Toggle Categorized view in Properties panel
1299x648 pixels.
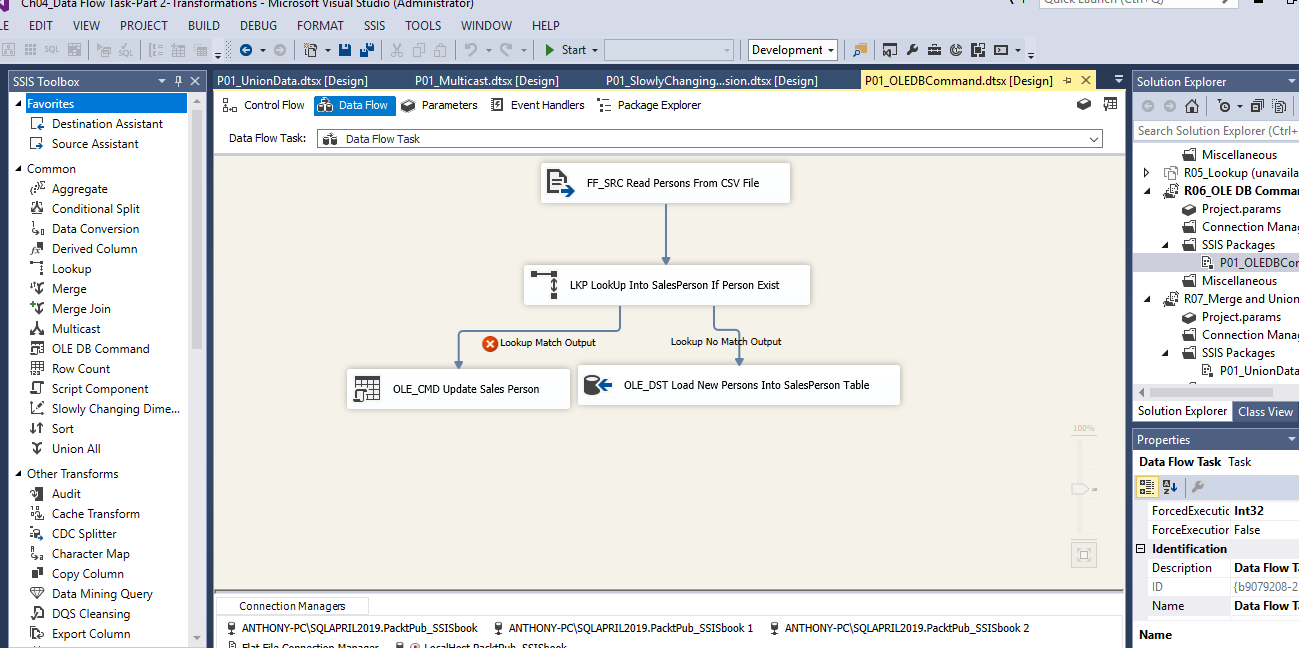(x=1148, y=487)
